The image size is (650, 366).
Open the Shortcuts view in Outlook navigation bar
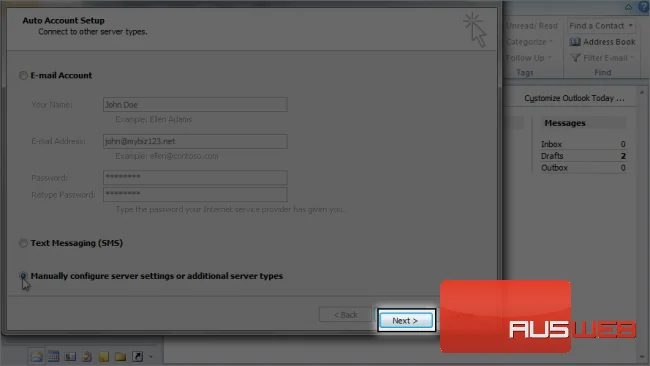137,356
